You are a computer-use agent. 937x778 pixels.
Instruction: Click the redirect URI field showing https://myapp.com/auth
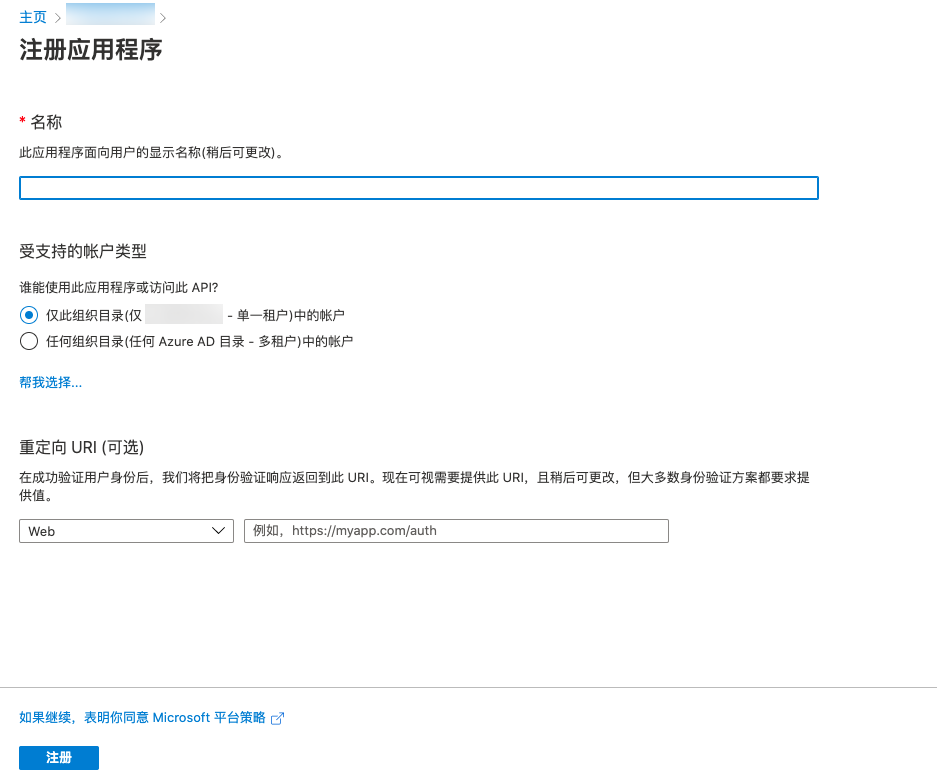point(456,531)
